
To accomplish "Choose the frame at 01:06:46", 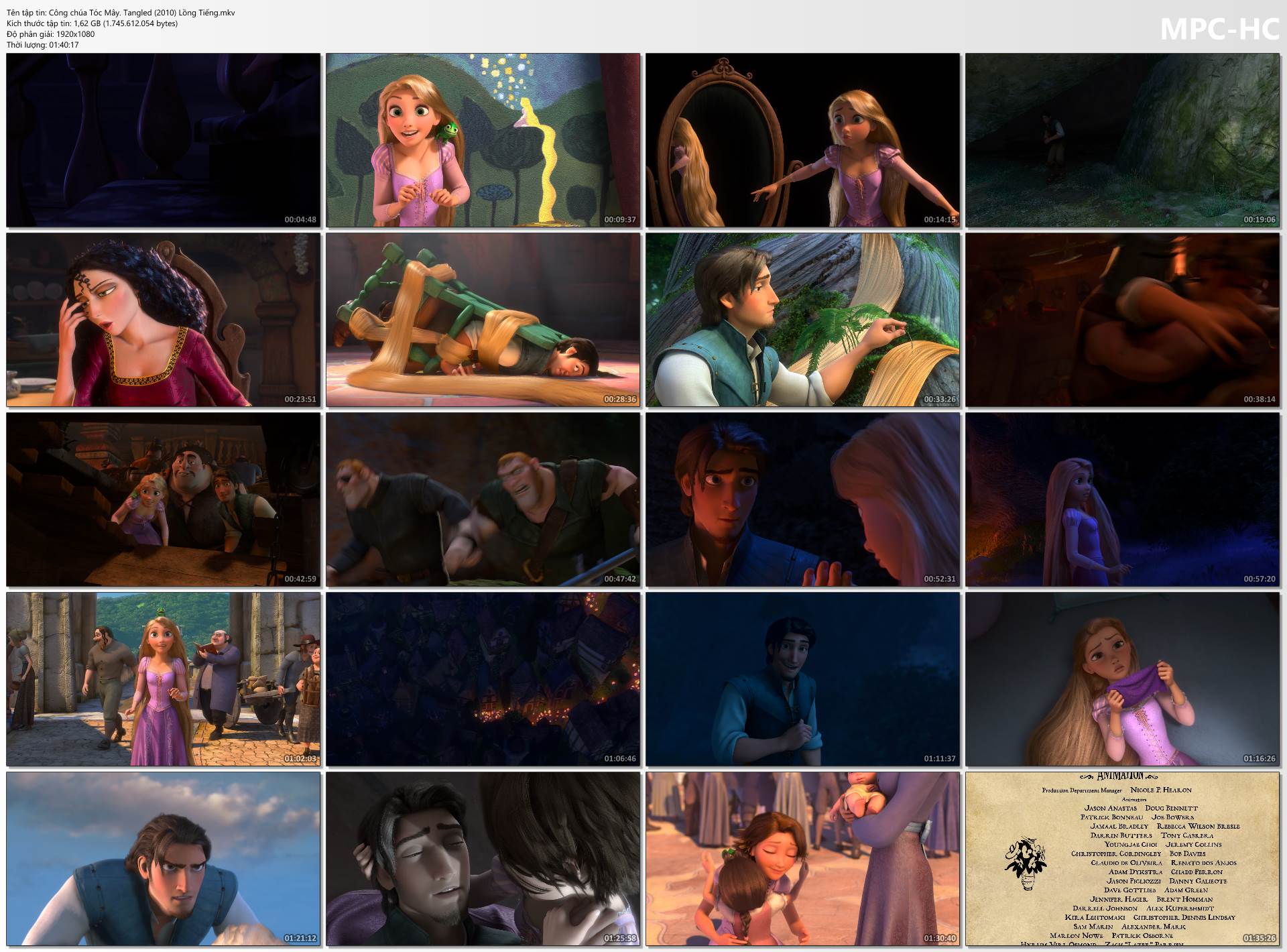I will pyautogui.click(x=483, y=679).
